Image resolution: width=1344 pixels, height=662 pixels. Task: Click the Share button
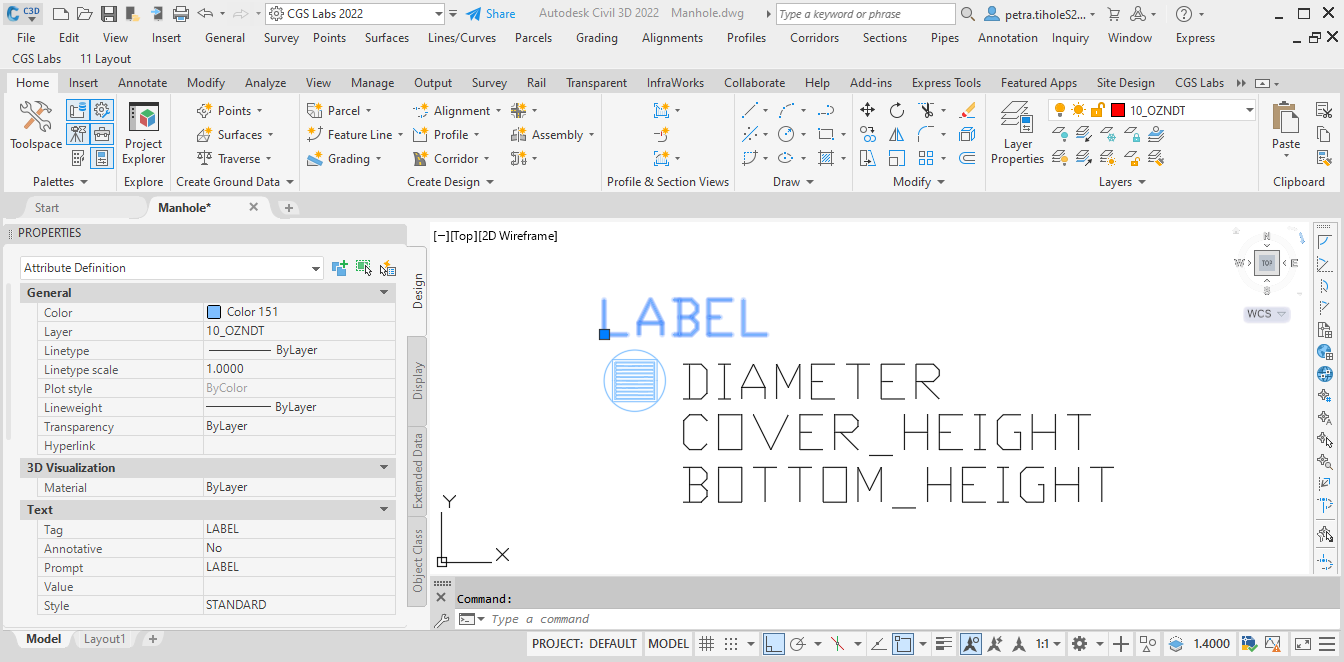coord(490,14)
